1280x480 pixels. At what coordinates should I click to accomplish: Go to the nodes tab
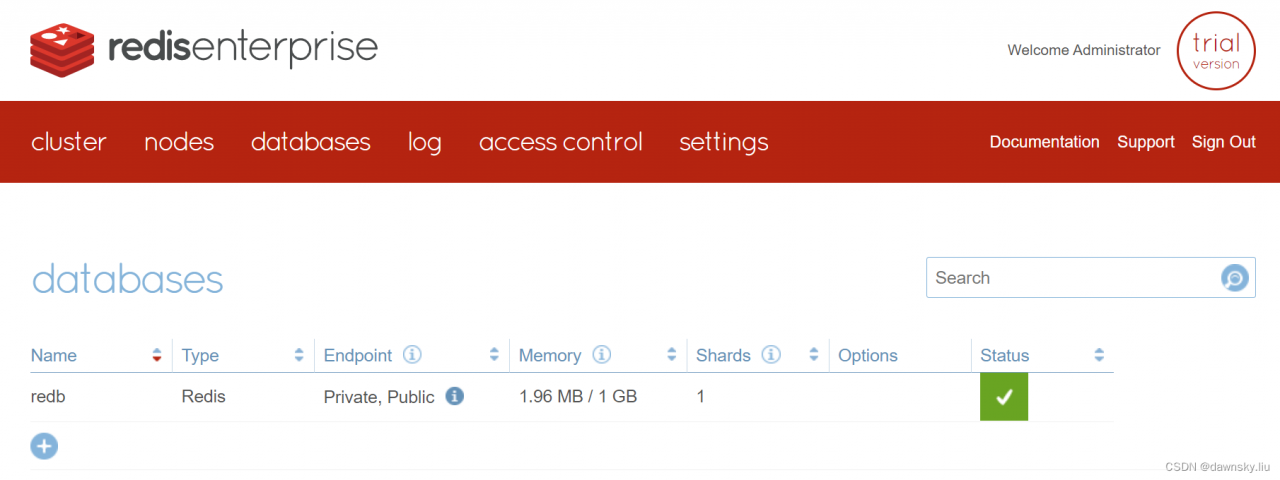[x=179, y=142]
